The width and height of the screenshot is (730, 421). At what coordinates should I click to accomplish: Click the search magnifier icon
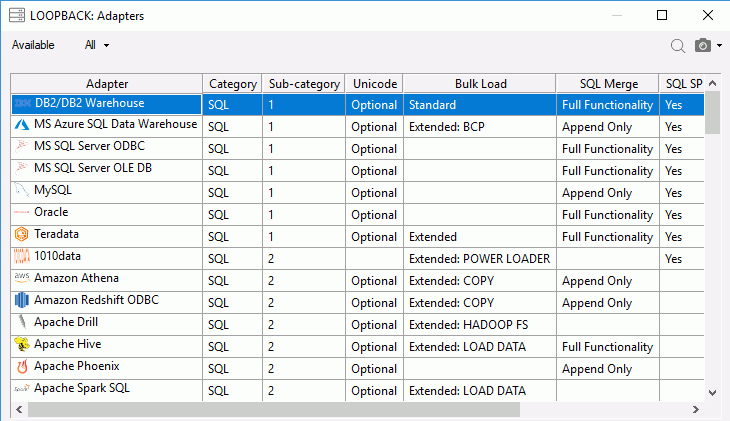[677, 46]
